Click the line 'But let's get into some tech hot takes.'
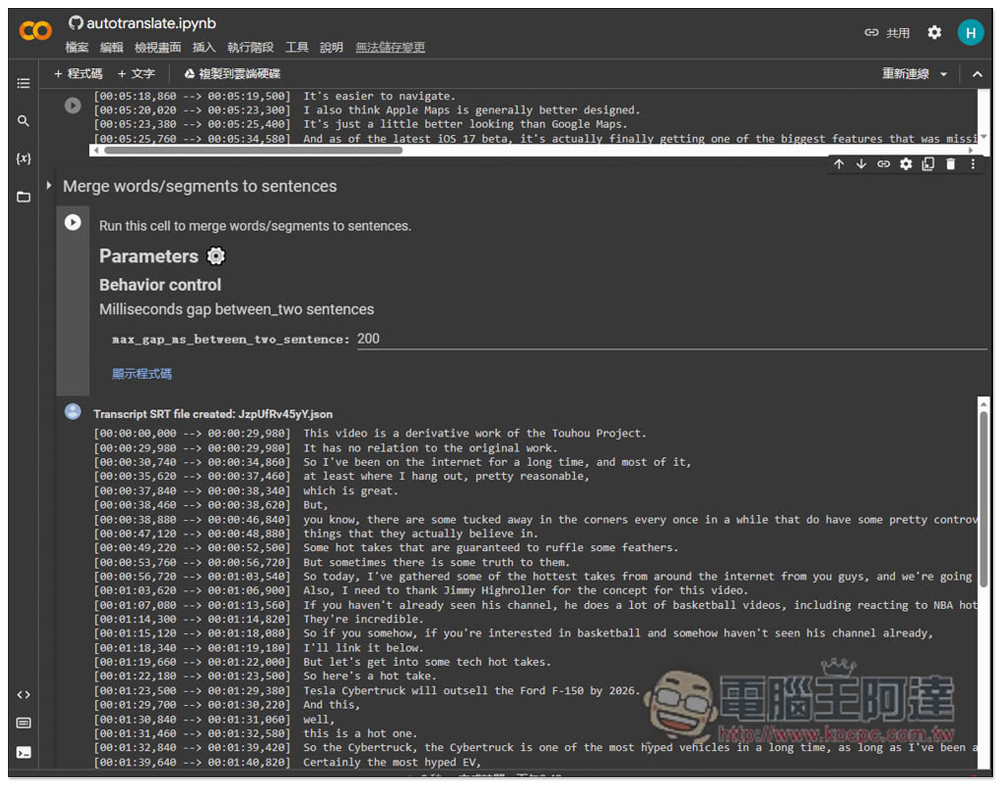 tap(427, 662)
